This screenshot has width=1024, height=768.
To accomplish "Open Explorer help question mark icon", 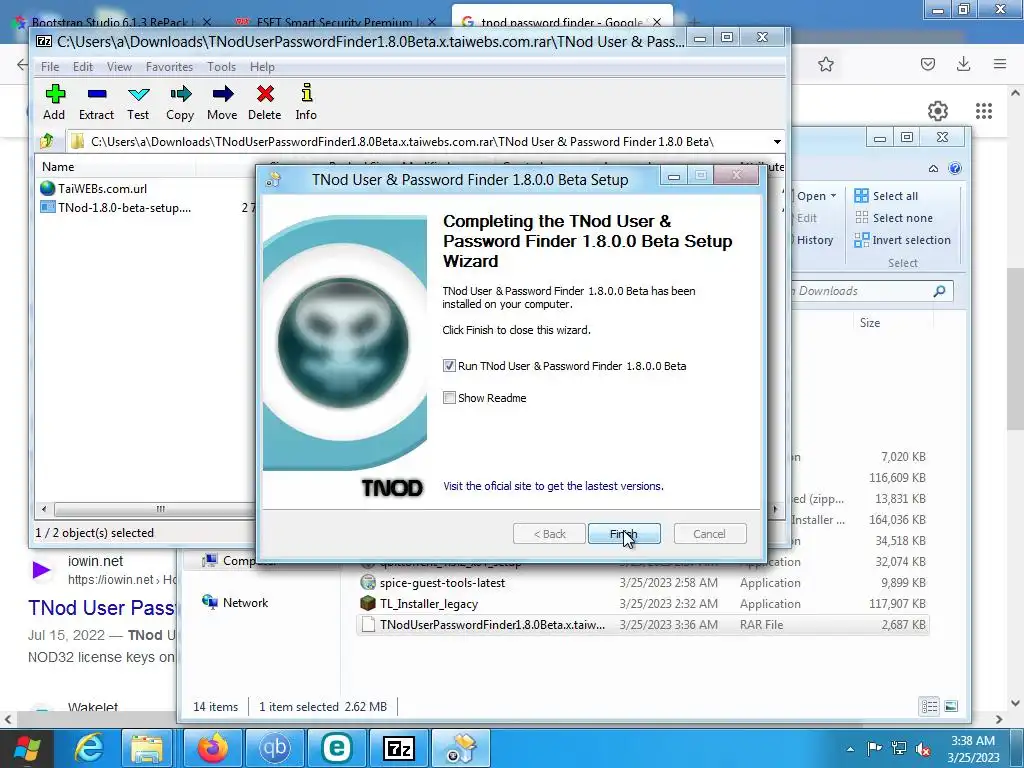I will coord(955,168).
